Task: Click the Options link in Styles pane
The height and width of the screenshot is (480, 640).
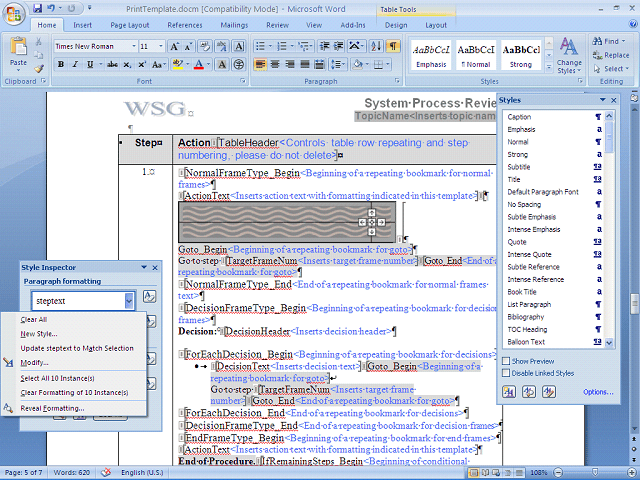Action: tap(598, 392)
